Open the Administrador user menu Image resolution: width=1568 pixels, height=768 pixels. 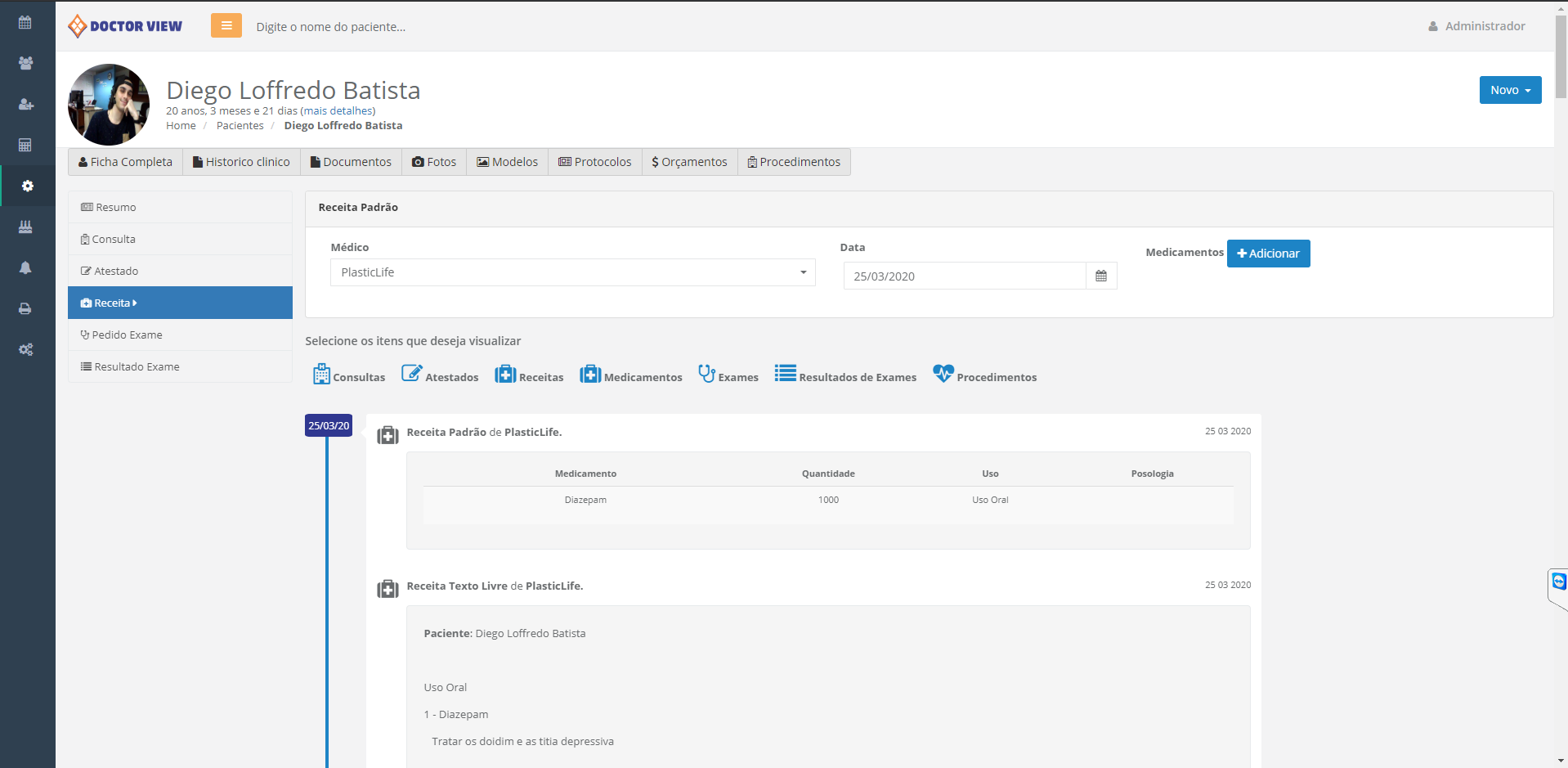click(1476, 26)
